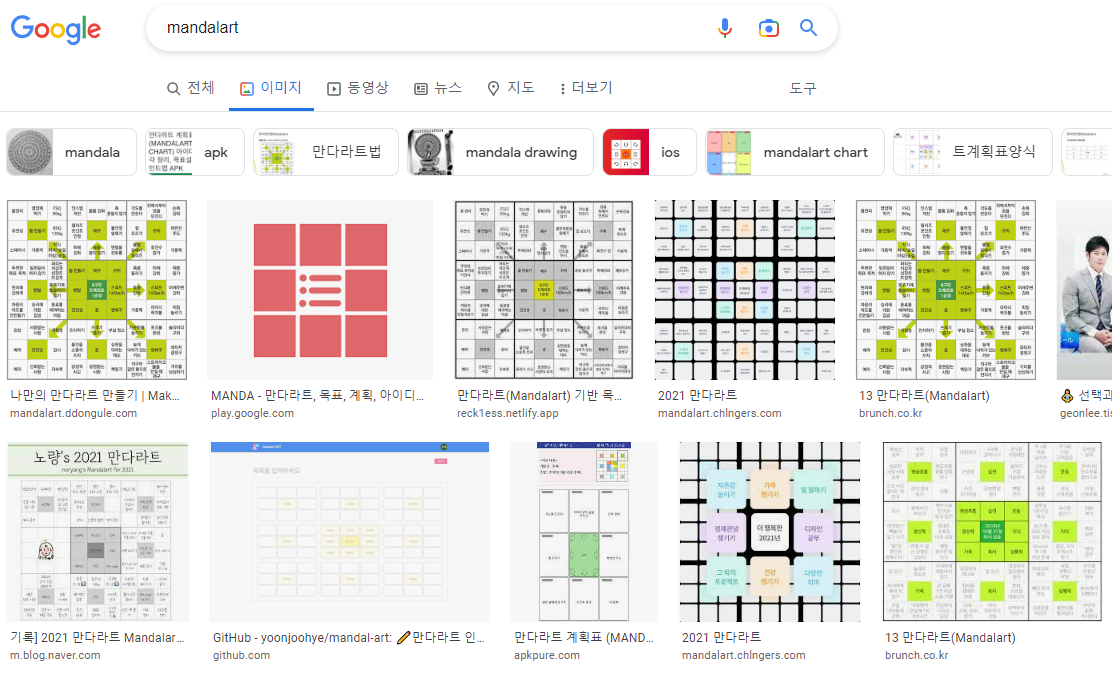Screen dimensions: 1112x673
Task: Open bottom-row 13 만다라트(Mandalart) green image
Action: click(x=992, y=532)
